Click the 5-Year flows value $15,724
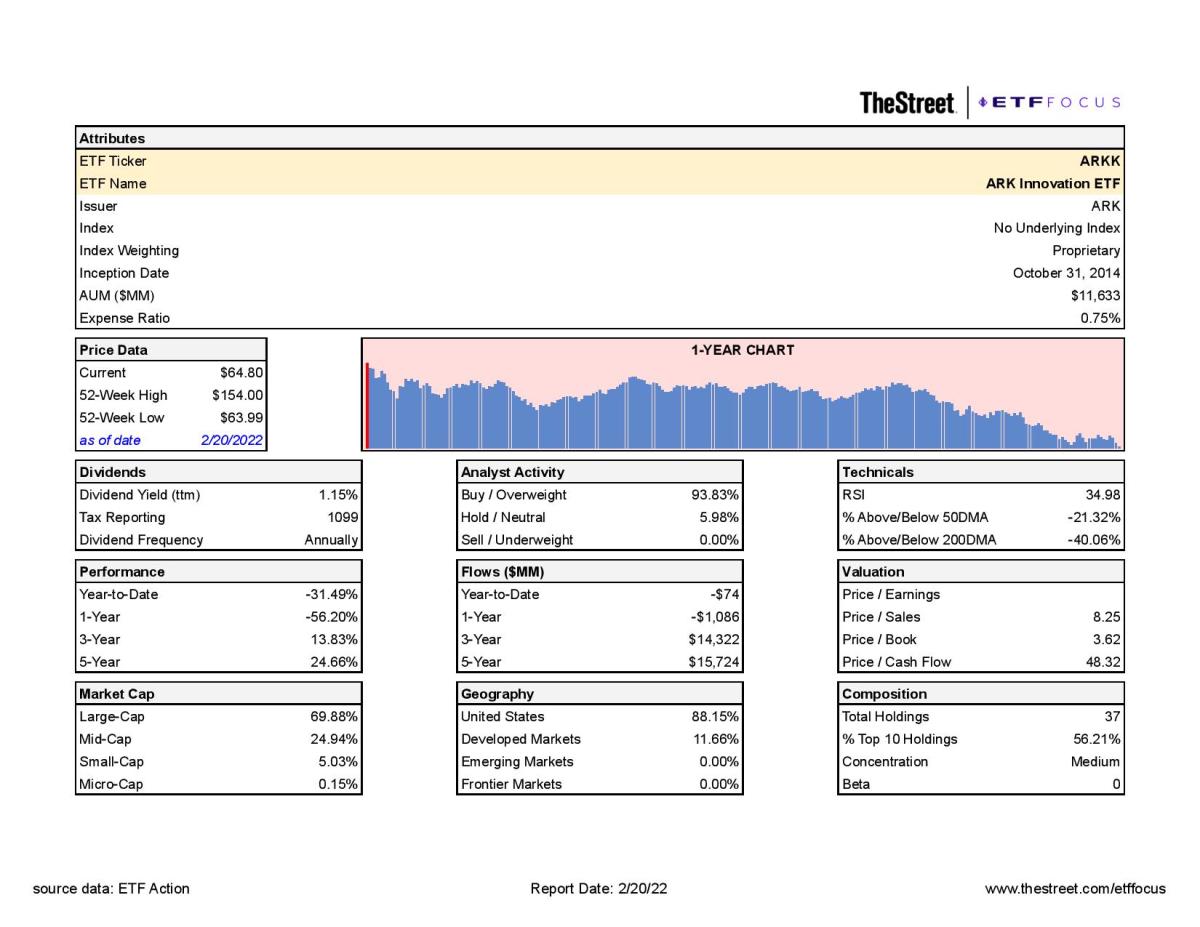The image size is (1200, 927). [x=714, y=662]
